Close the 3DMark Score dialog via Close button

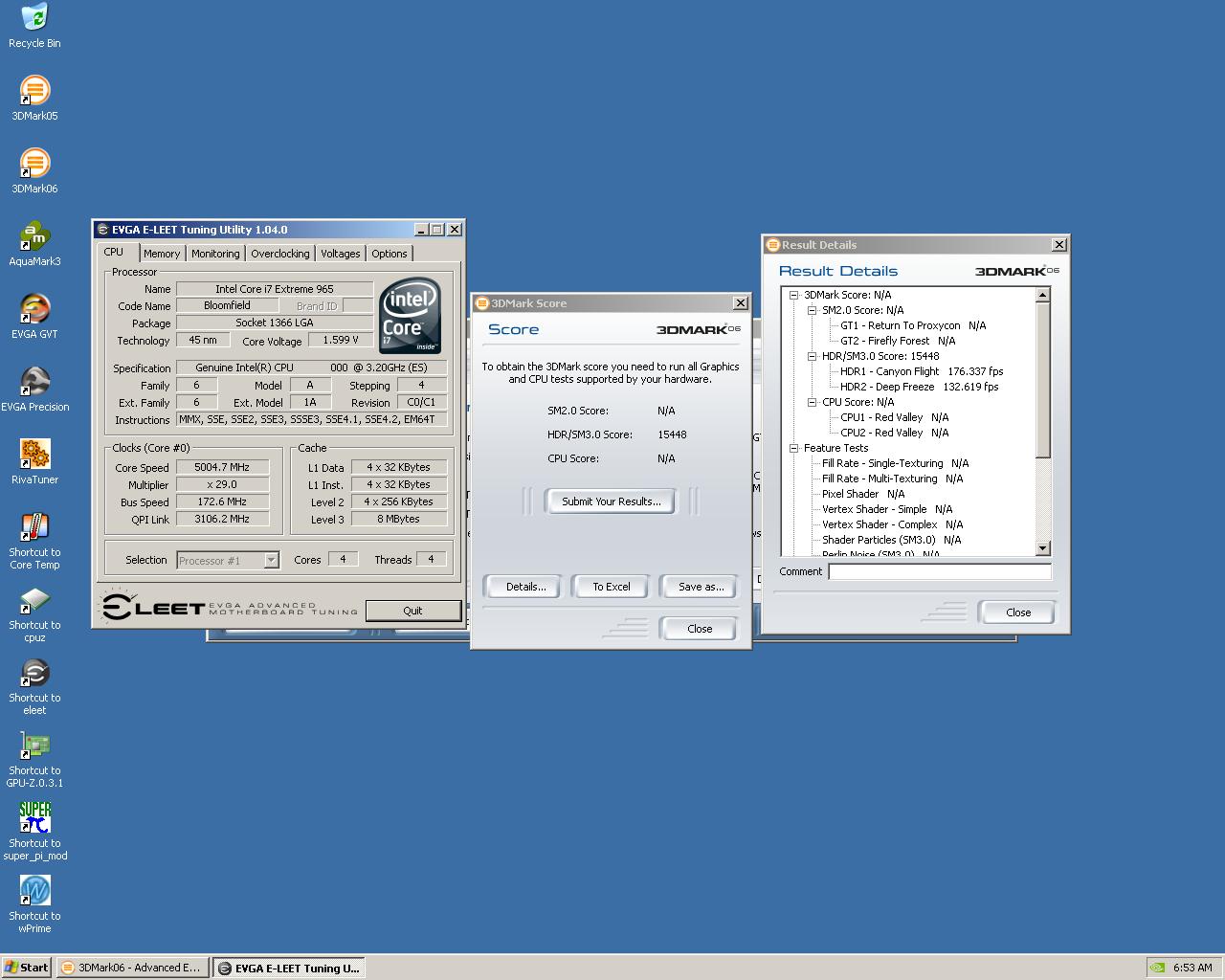700,629
